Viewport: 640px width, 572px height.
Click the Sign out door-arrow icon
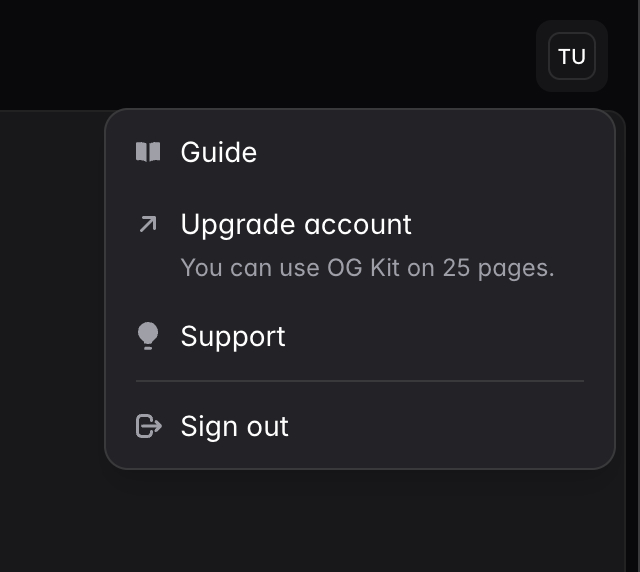click(x=148, y=426)
